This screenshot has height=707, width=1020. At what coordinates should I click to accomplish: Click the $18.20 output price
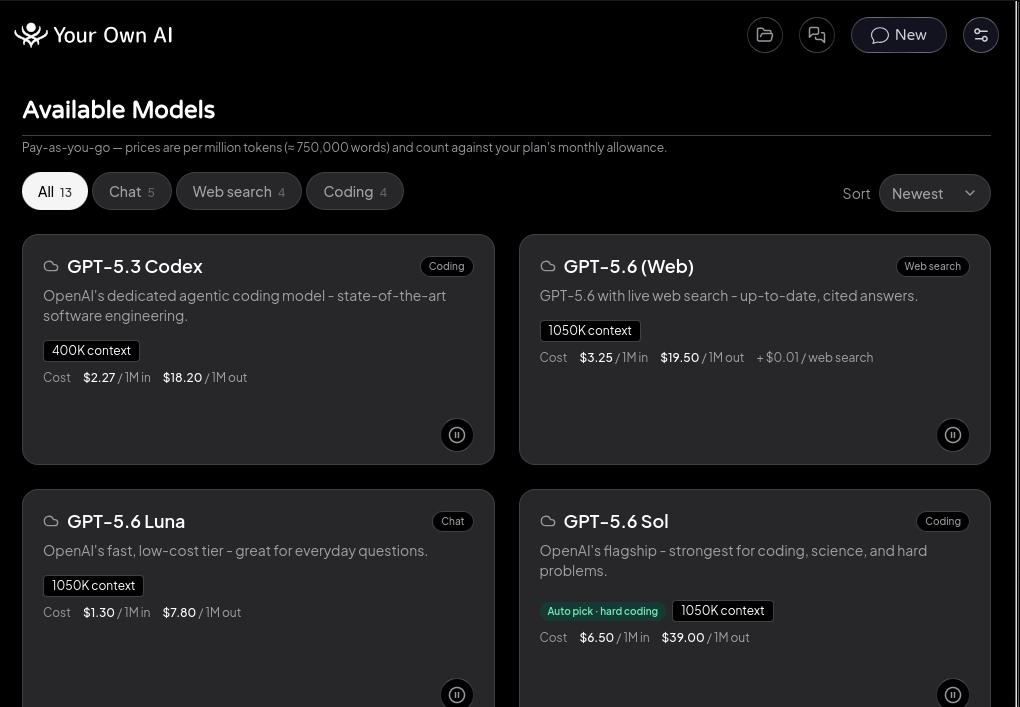182,378
